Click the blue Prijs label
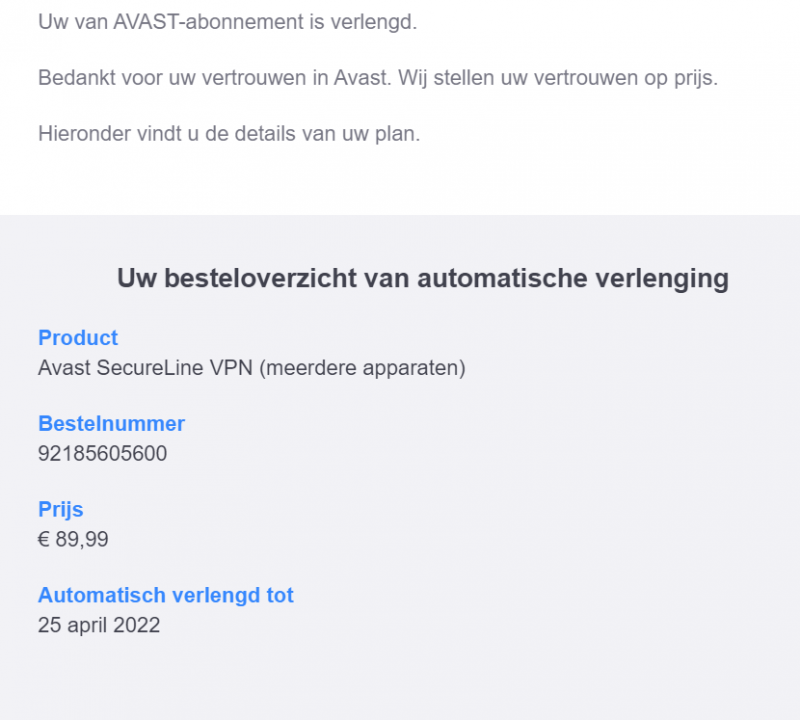 point(60,510)
